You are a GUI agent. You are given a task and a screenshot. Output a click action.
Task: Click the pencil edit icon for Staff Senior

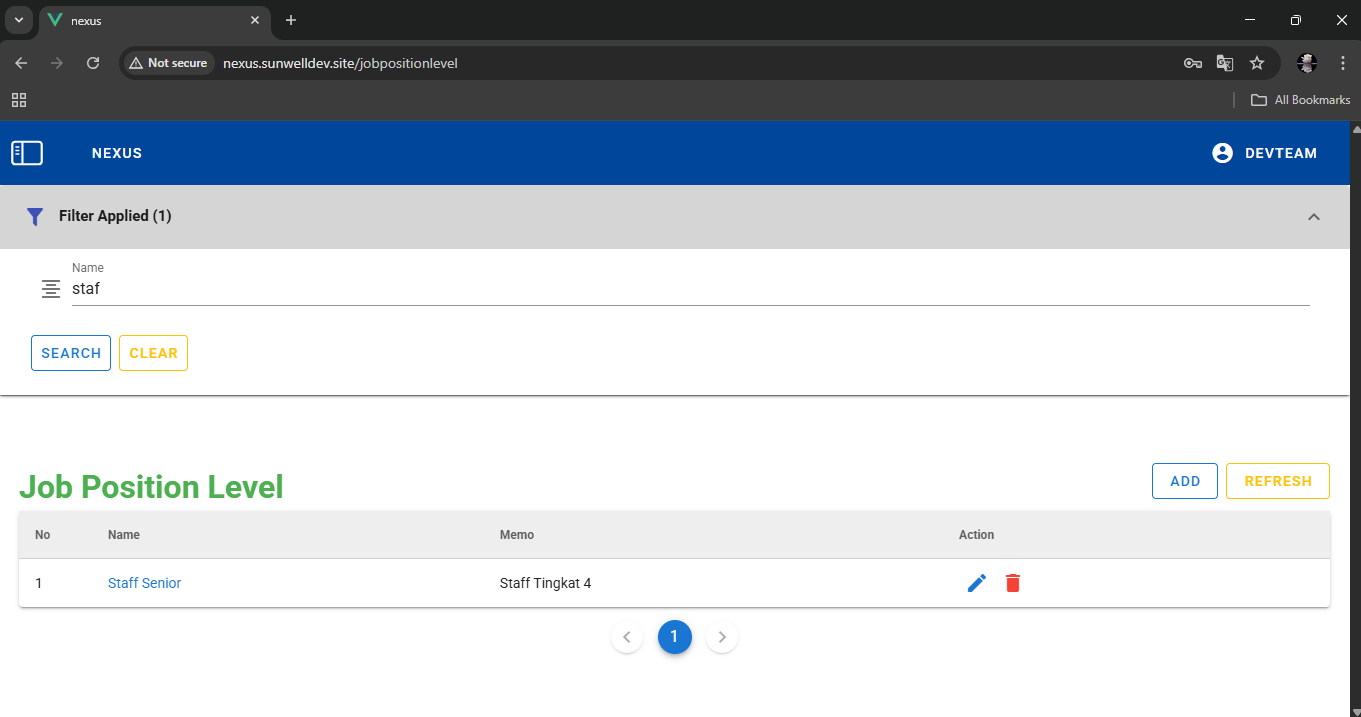(x=977, y=583)
